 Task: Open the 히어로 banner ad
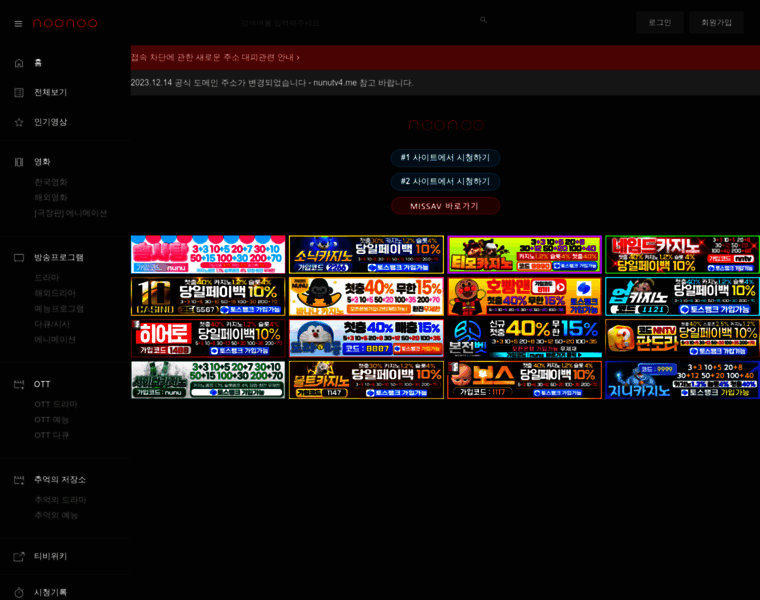click(x=208, y=338)
